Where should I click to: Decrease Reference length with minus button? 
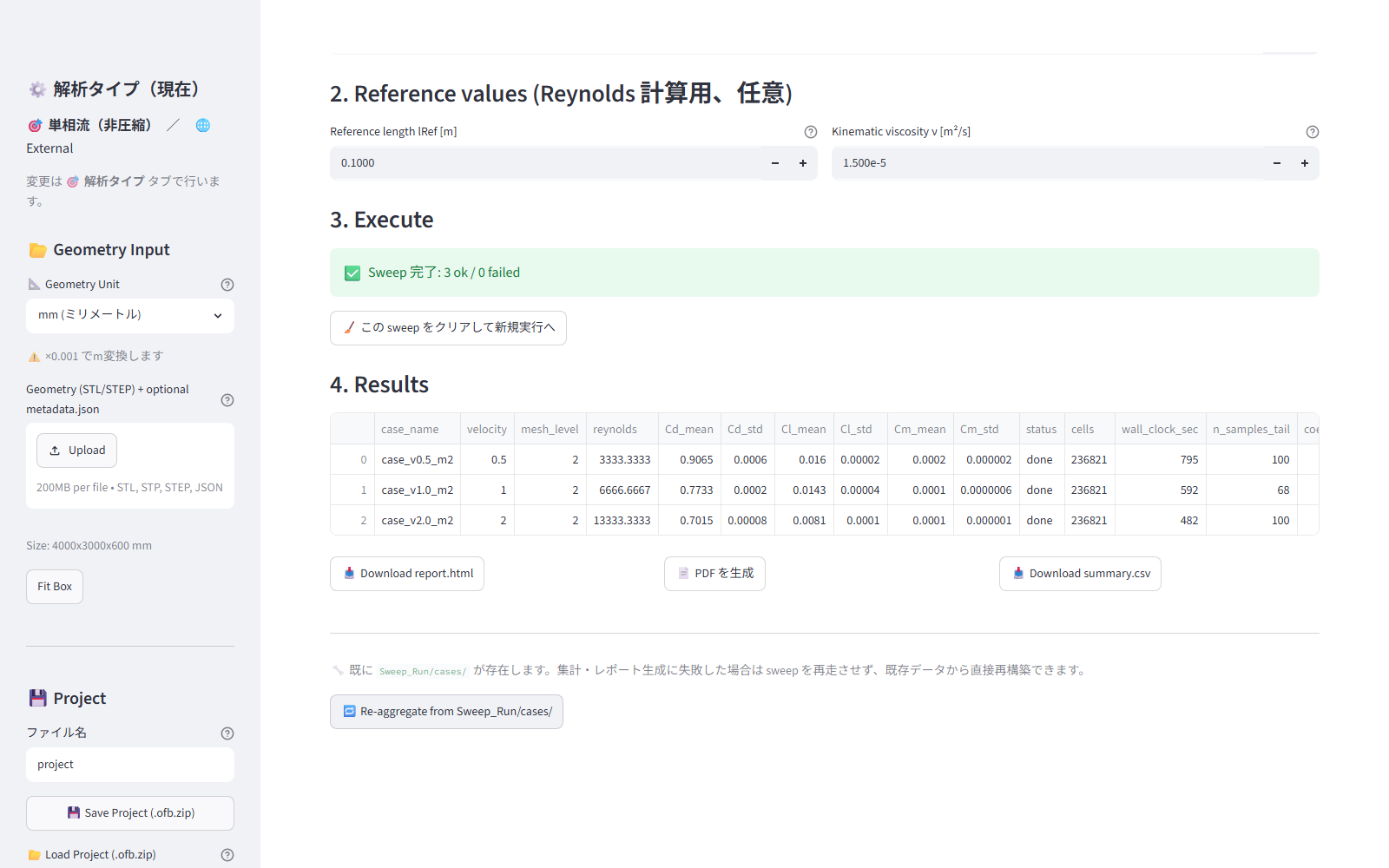click(775, 163)
